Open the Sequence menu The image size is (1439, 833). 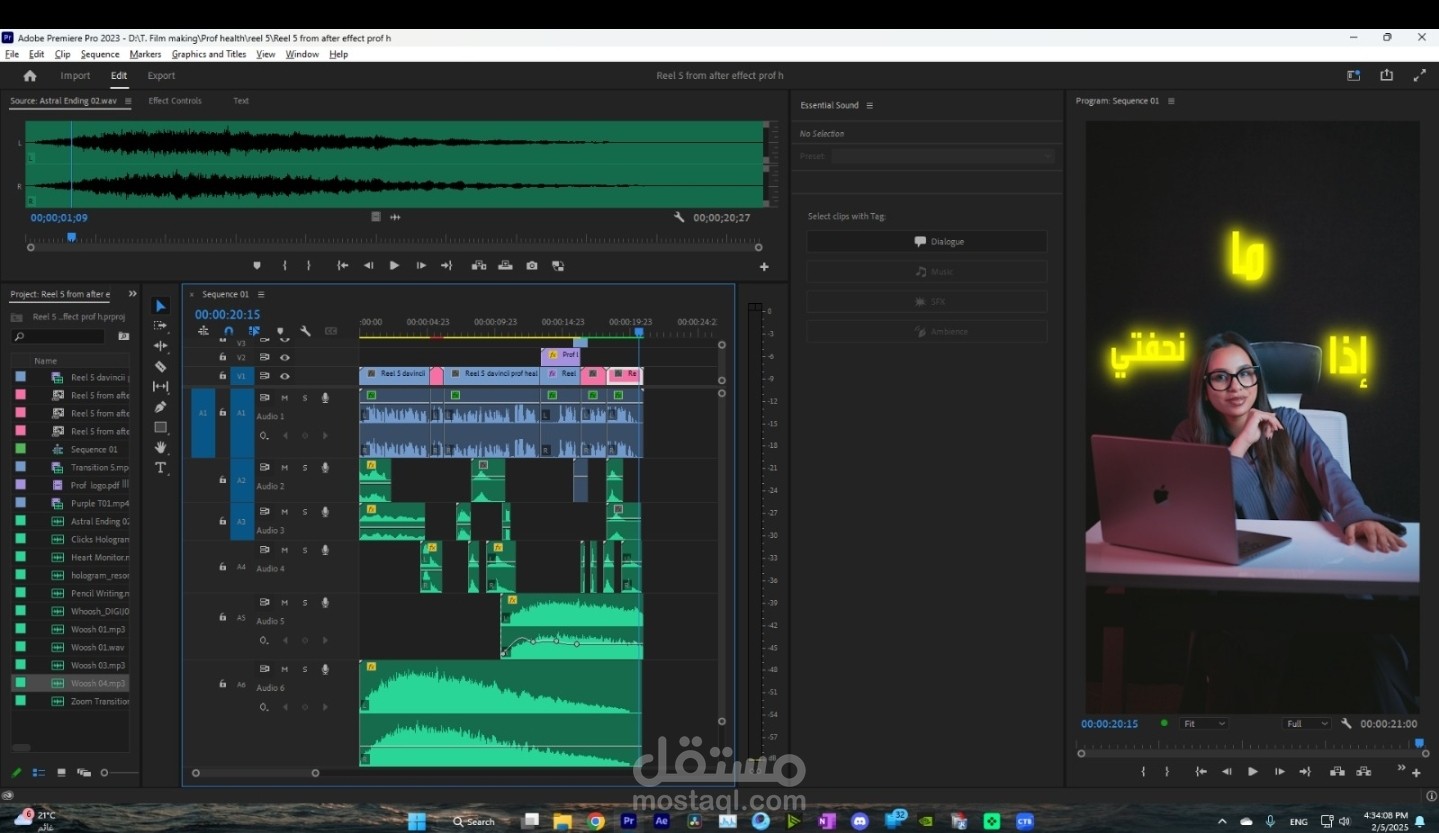pyautogui.click(x=100, y=54)
